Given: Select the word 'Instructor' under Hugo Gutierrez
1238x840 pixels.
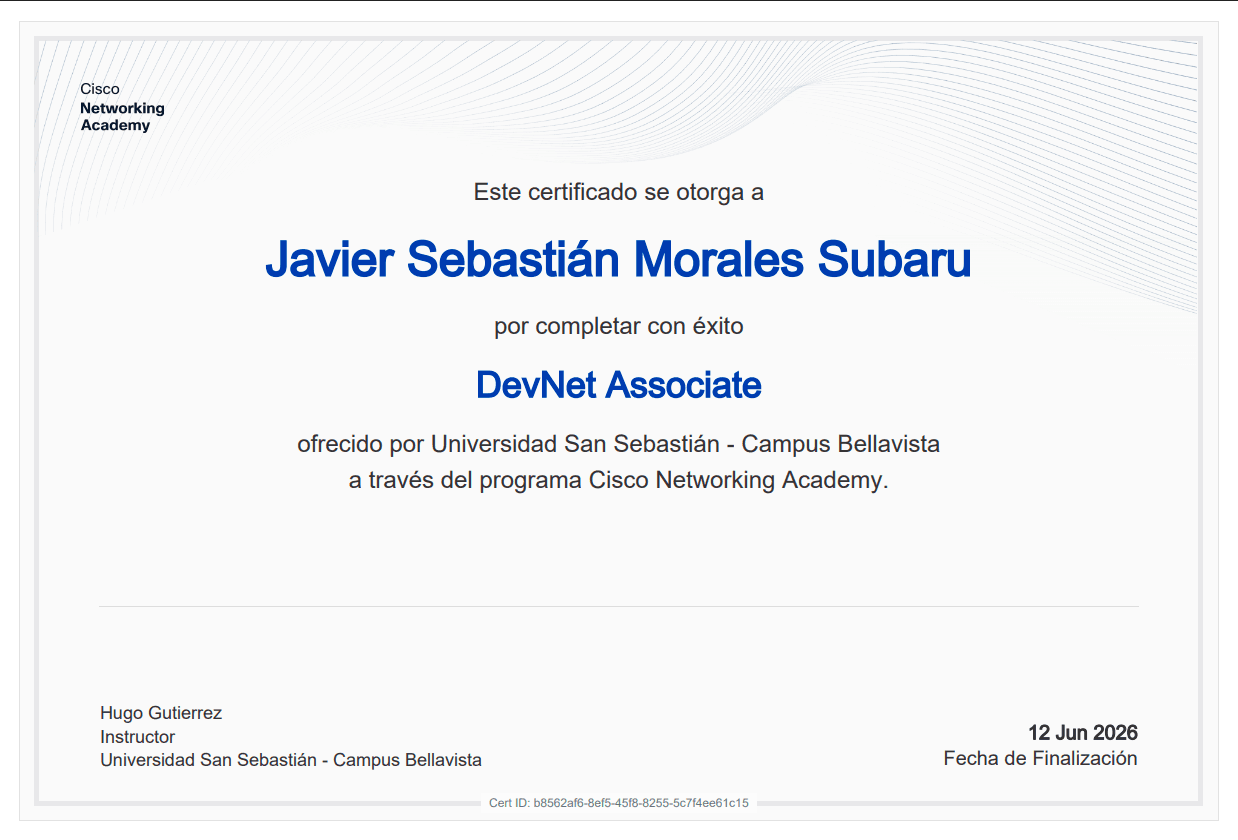Looking at the screenshot, I should click(138, 737).
